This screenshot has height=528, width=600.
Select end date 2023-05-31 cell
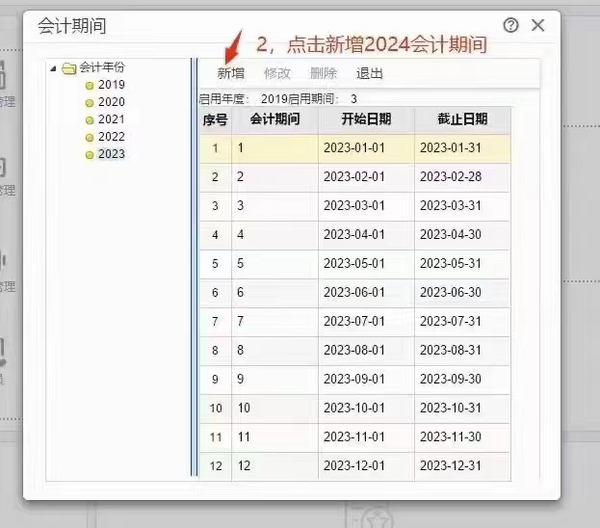click(x=462, y=264)
